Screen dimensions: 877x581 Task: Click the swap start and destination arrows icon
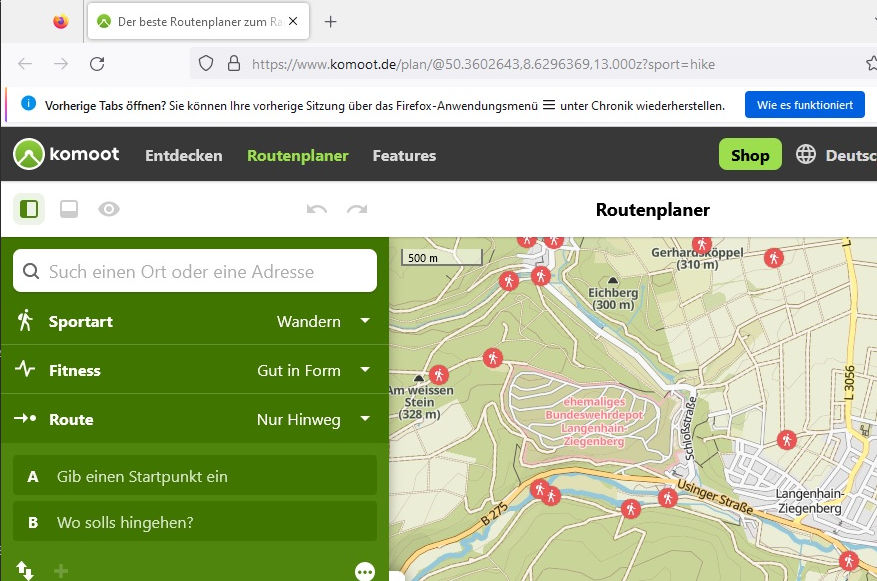point(25,571)
